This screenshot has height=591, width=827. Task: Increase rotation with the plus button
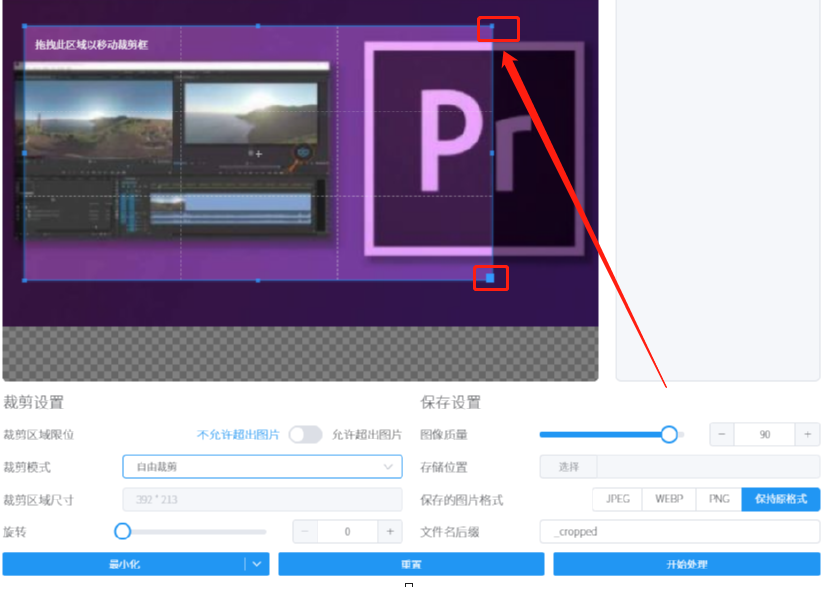coord(390,531)
